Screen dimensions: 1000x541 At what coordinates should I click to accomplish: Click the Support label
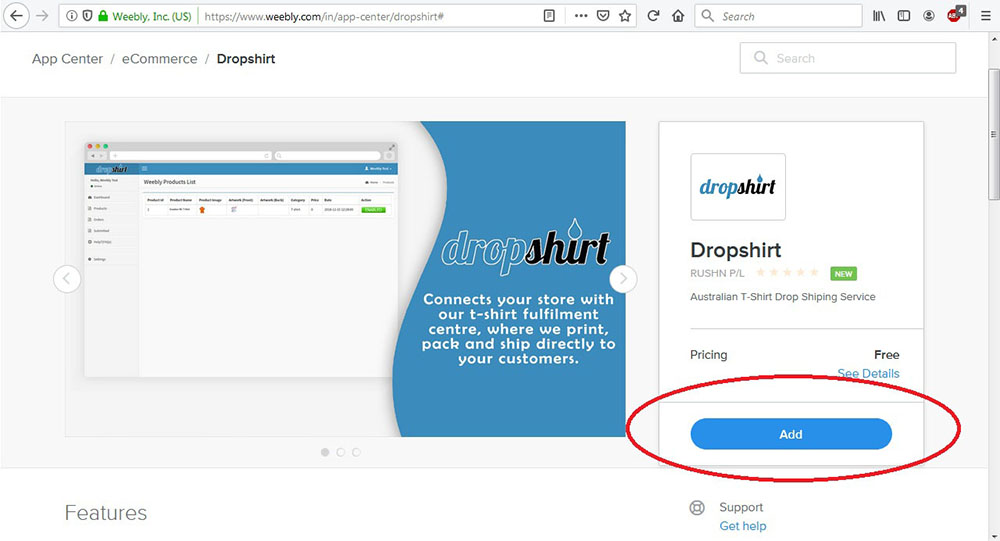click(741, 507)
